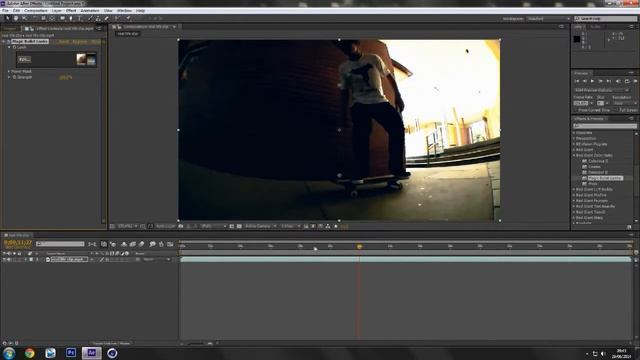Screen dimensions: 640x360
Task: Open the Workspace dropdown
Action: coord(548,19)
